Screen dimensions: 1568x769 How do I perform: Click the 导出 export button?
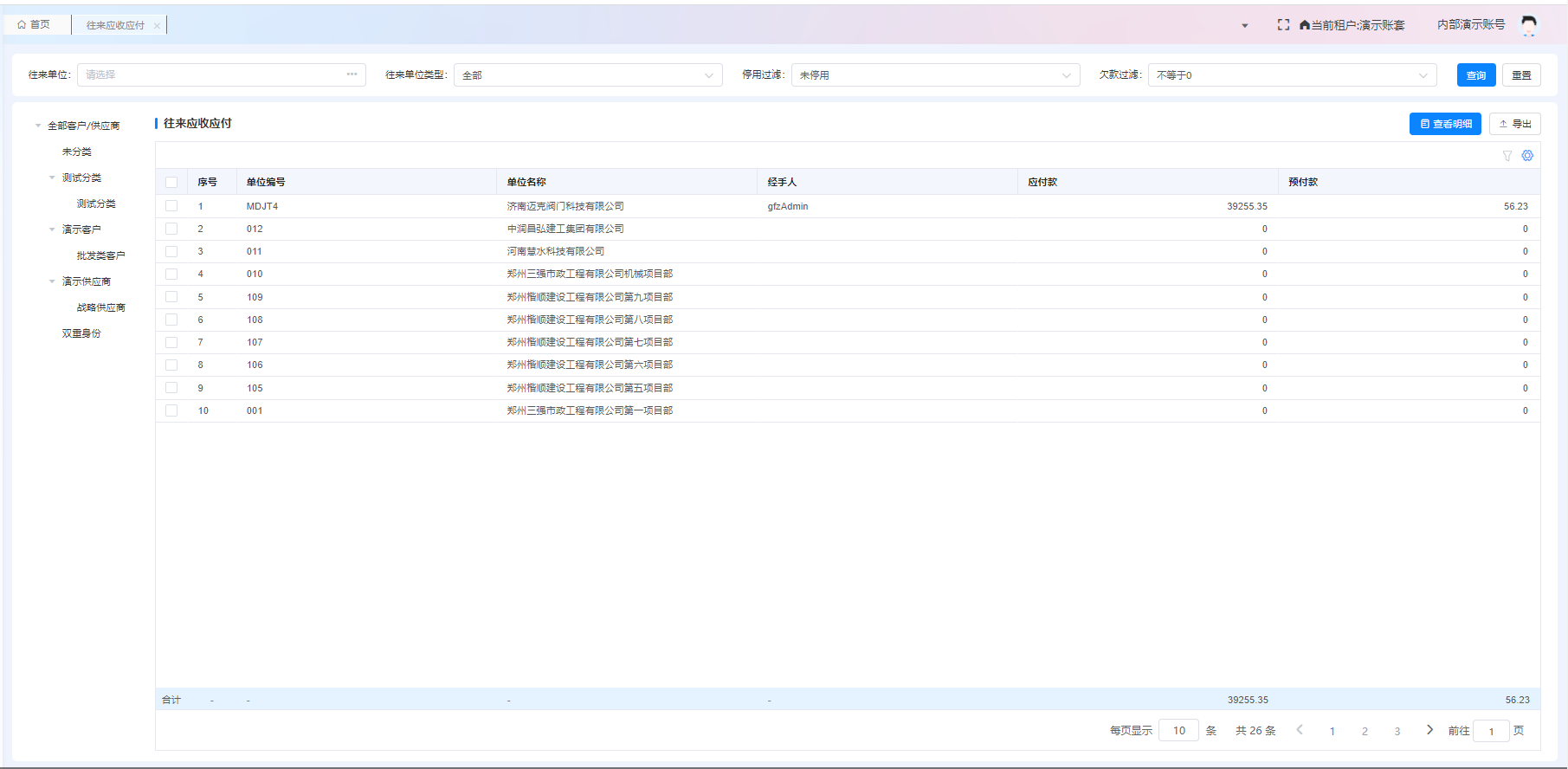1514,124
